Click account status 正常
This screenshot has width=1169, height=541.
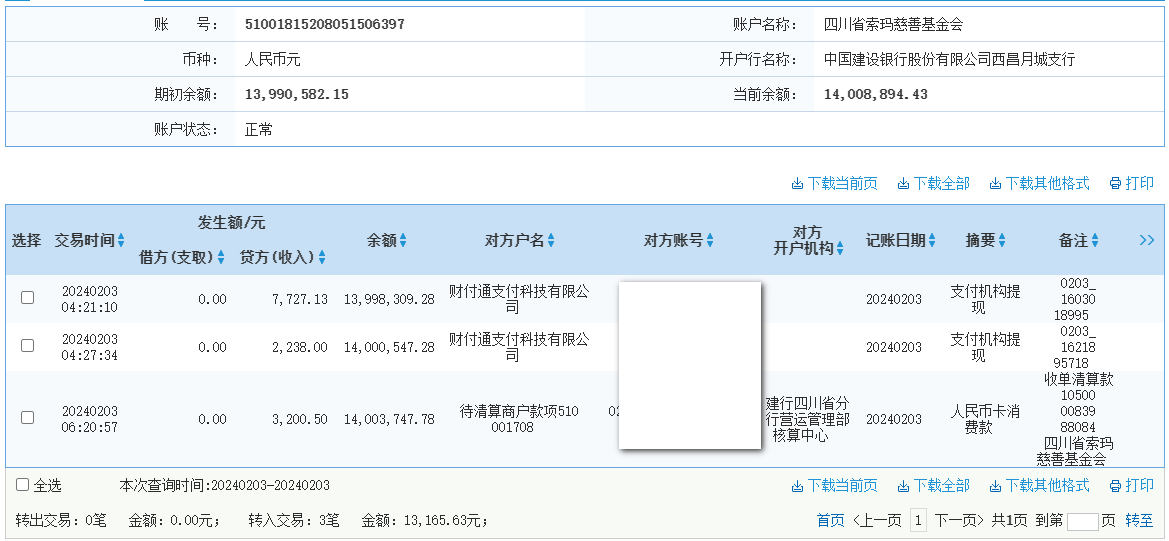[x=259, y=130]
